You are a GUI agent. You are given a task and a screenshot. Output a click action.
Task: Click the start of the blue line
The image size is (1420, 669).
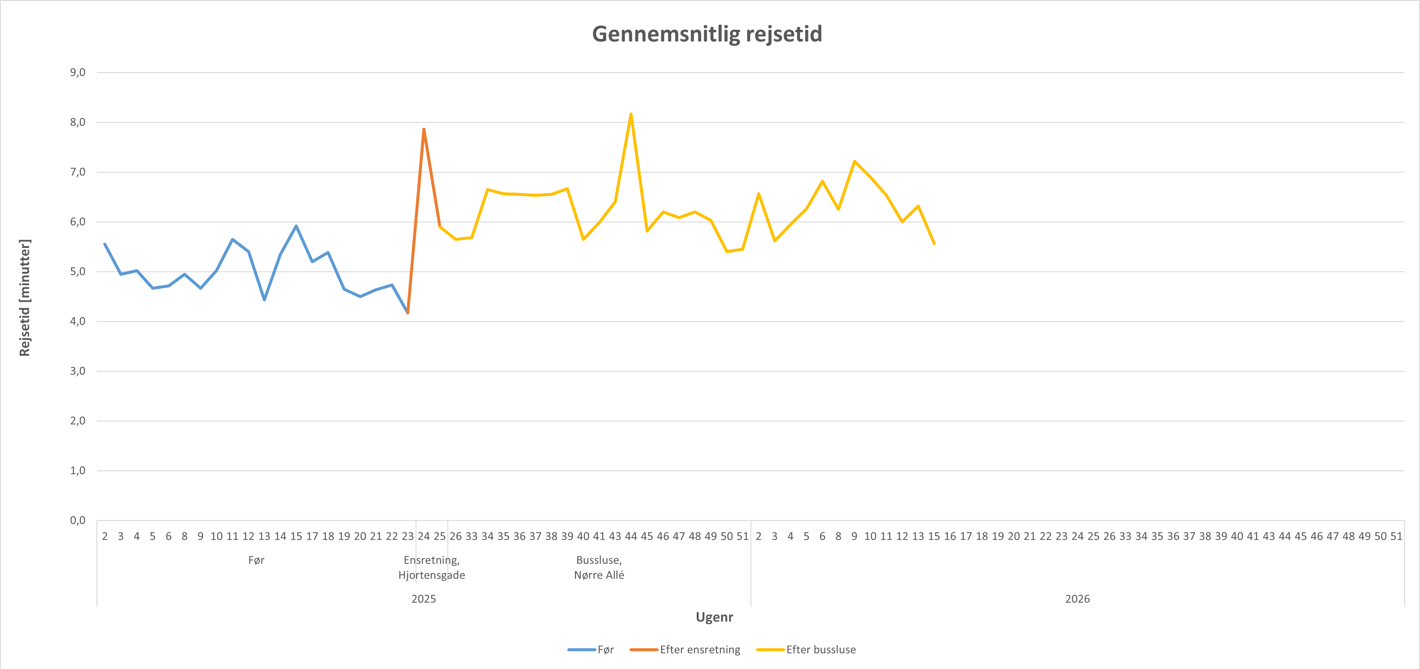tap(105, 244)
